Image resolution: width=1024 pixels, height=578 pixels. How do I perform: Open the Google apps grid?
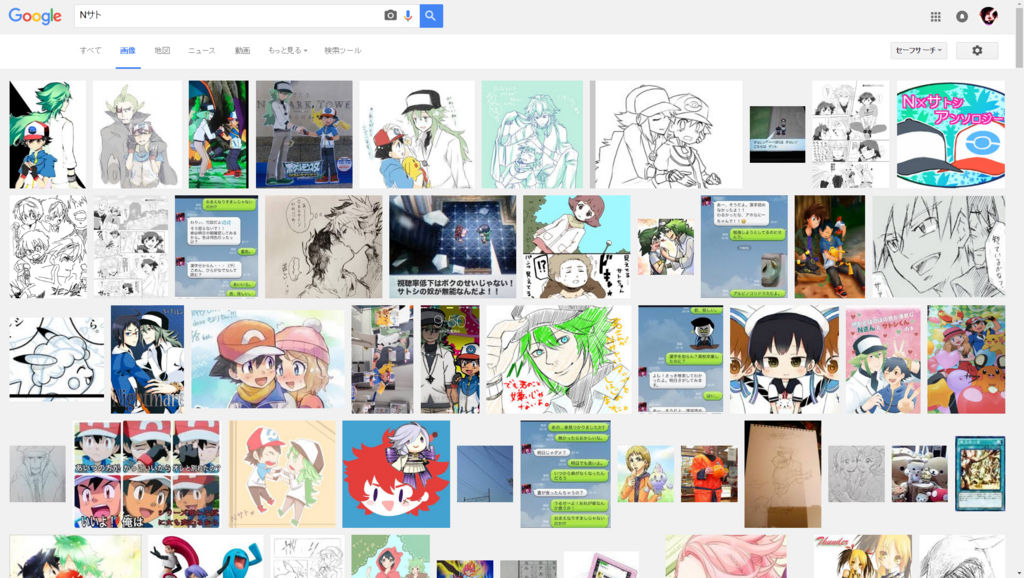[935, 16]
